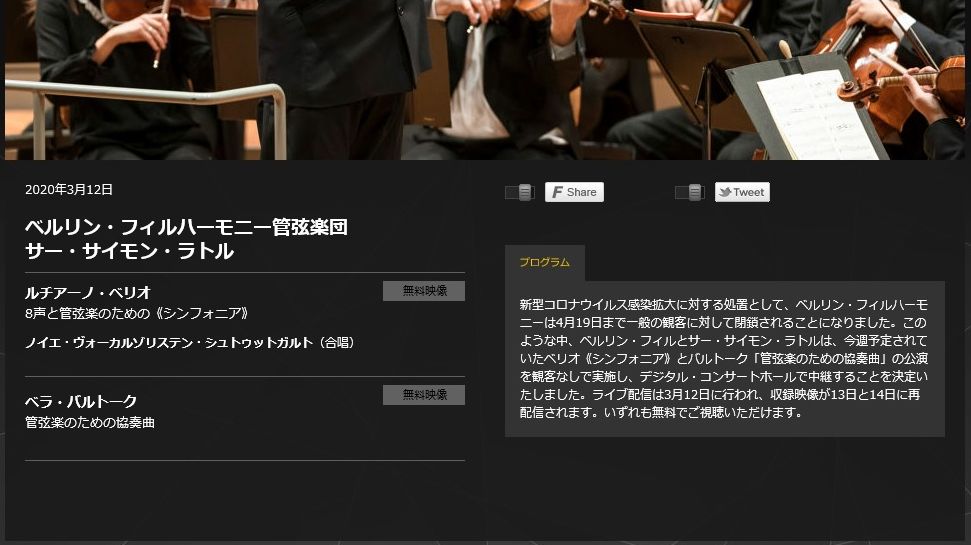Click the sheet music on the stand
The height and width of the screenshot is (545, 971).
click(815, 116)
